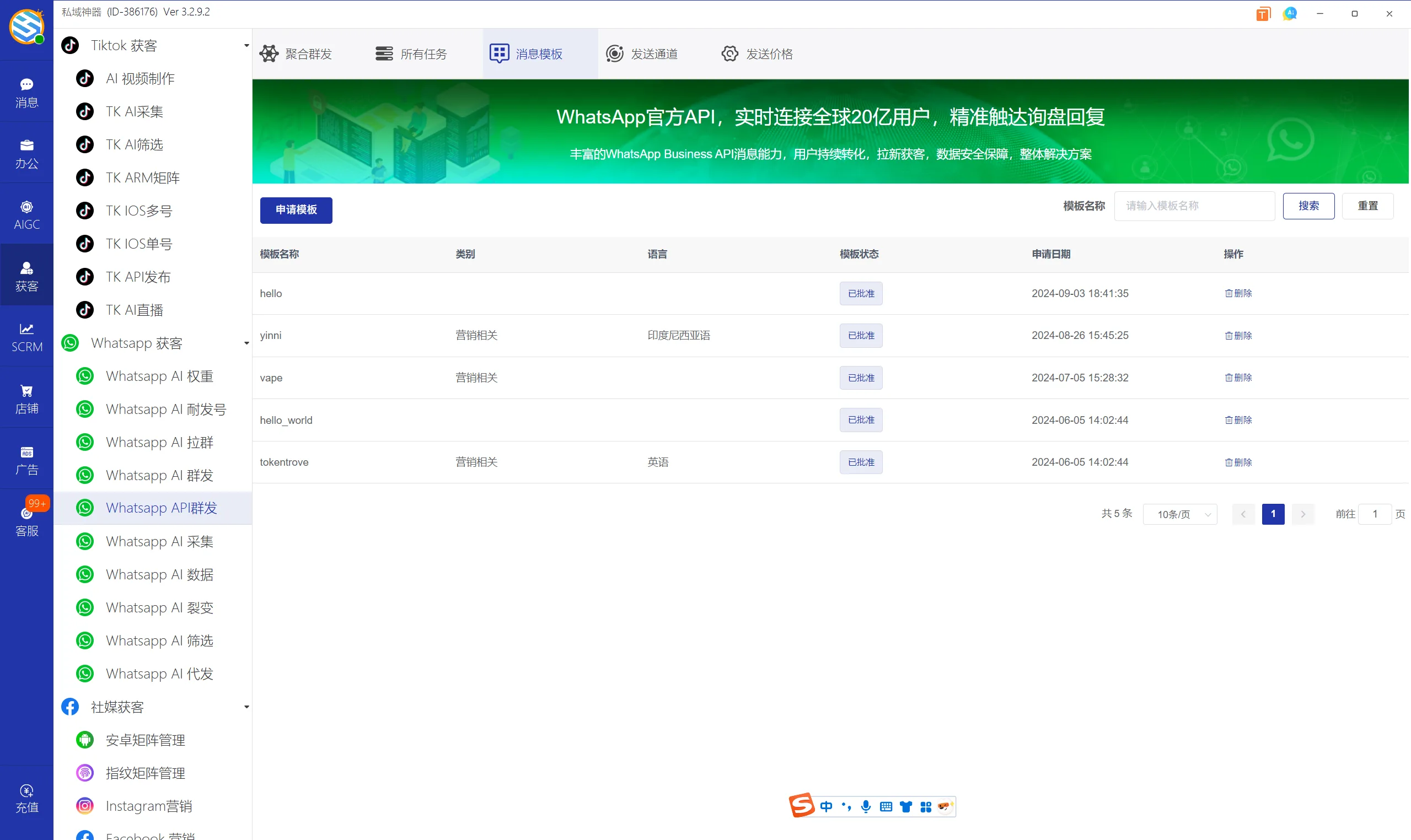The height and width of the screenshot is (840, 1411).
Task: Open virtual keyboard icon on input toolbar
Action: [x=886, y=806]
